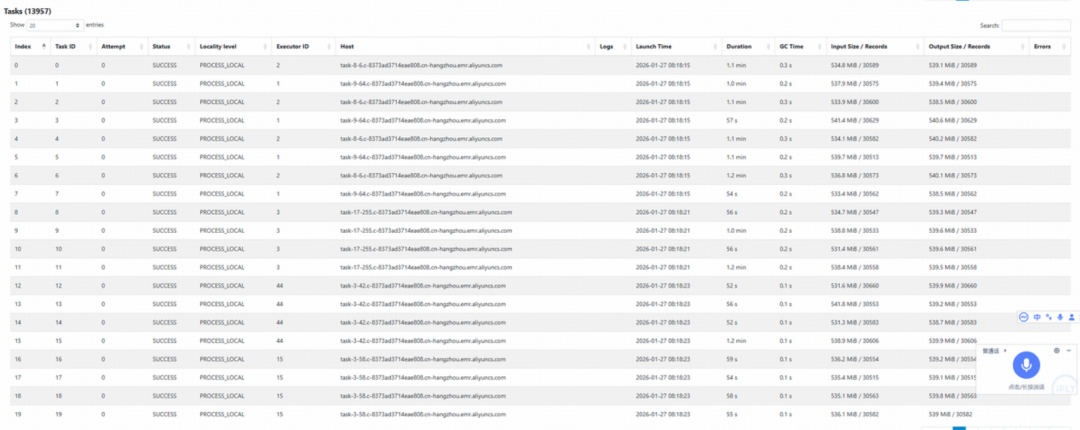Click the iFLY round logo icon
Image resolution: width=1080 pixels, height=430 pixels.
tap(1024, 317)
